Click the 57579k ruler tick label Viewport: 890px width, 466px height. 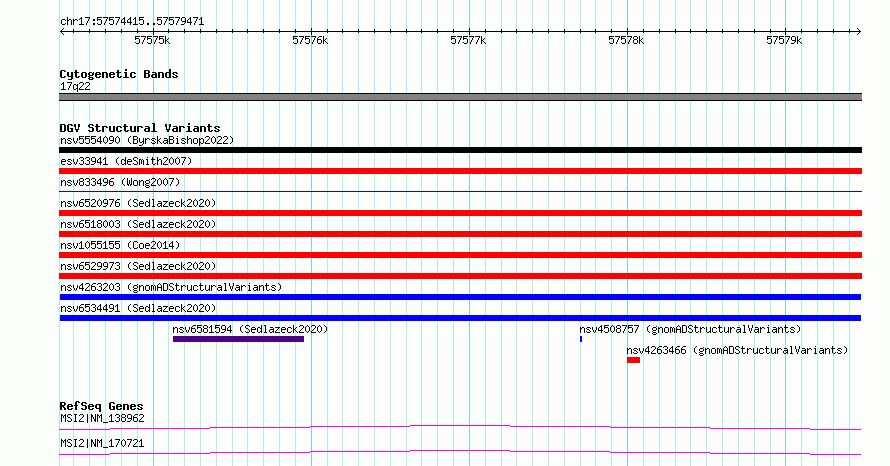click(x=784, y=40)
